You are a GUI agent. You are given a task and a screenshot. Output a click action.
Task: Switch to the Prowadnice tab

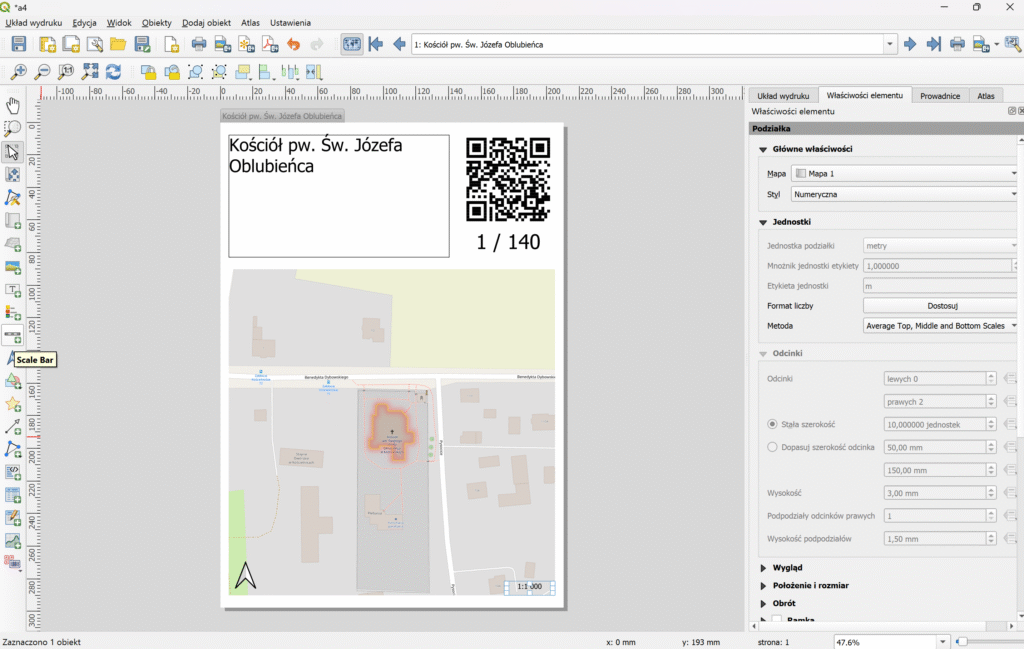click(x=940, y=96)
